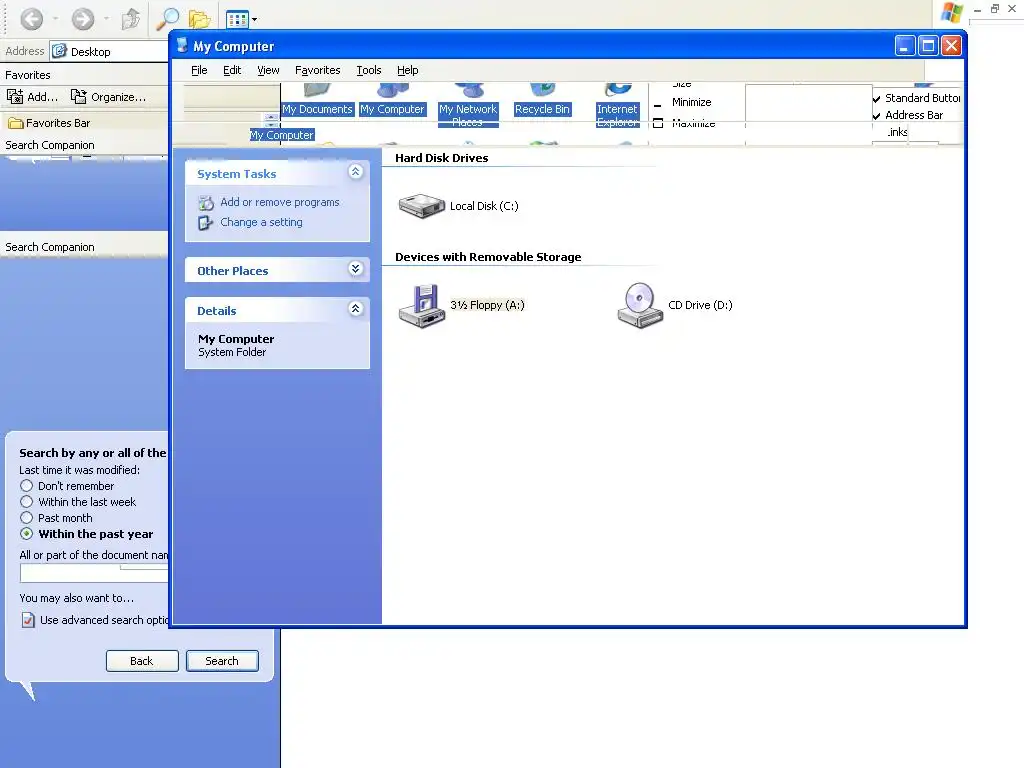Click the Add or remove programs icon
Image resolution: width=1024 pixels, height=768 pixels.
[206, 202]
